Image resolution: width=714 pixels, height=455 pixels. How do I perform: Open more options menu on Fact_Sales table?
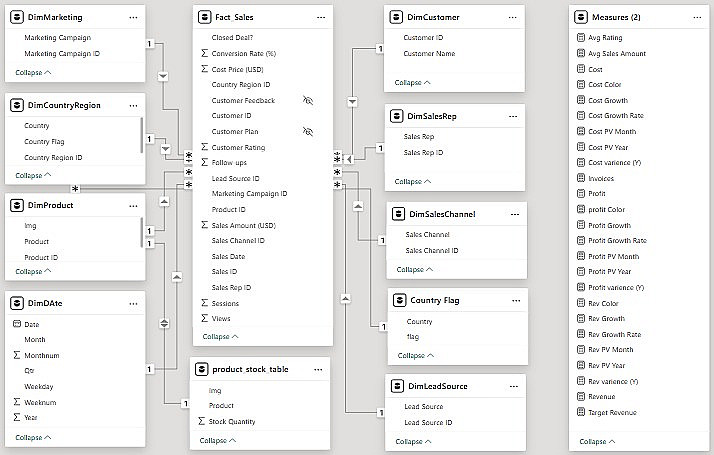pos(320,17)
